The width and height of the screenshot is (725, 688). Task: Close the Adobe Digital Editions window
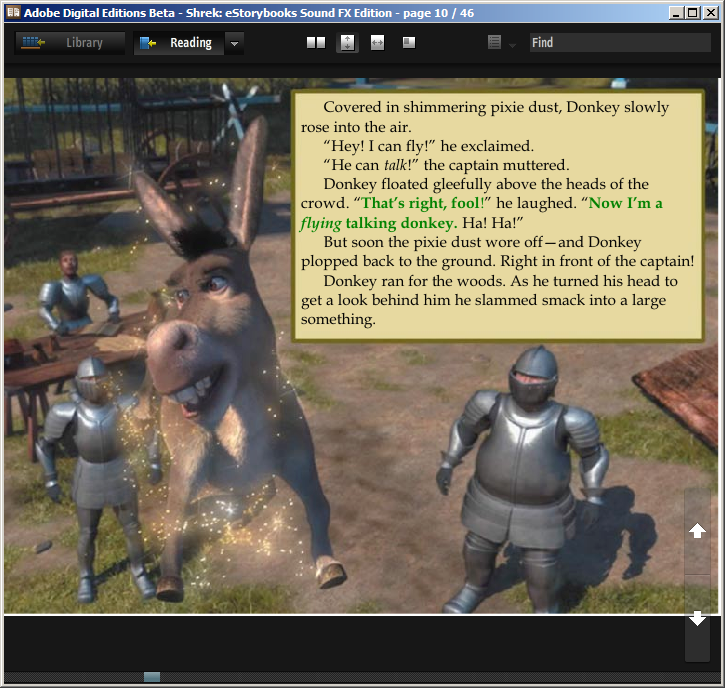710,13
